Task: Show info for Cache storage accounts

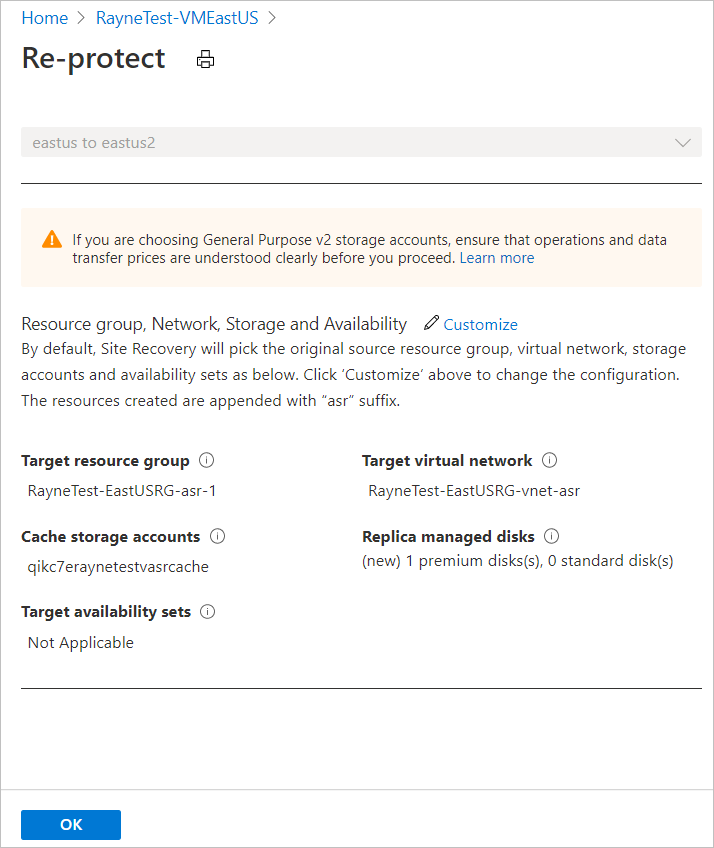Action: 218,537
